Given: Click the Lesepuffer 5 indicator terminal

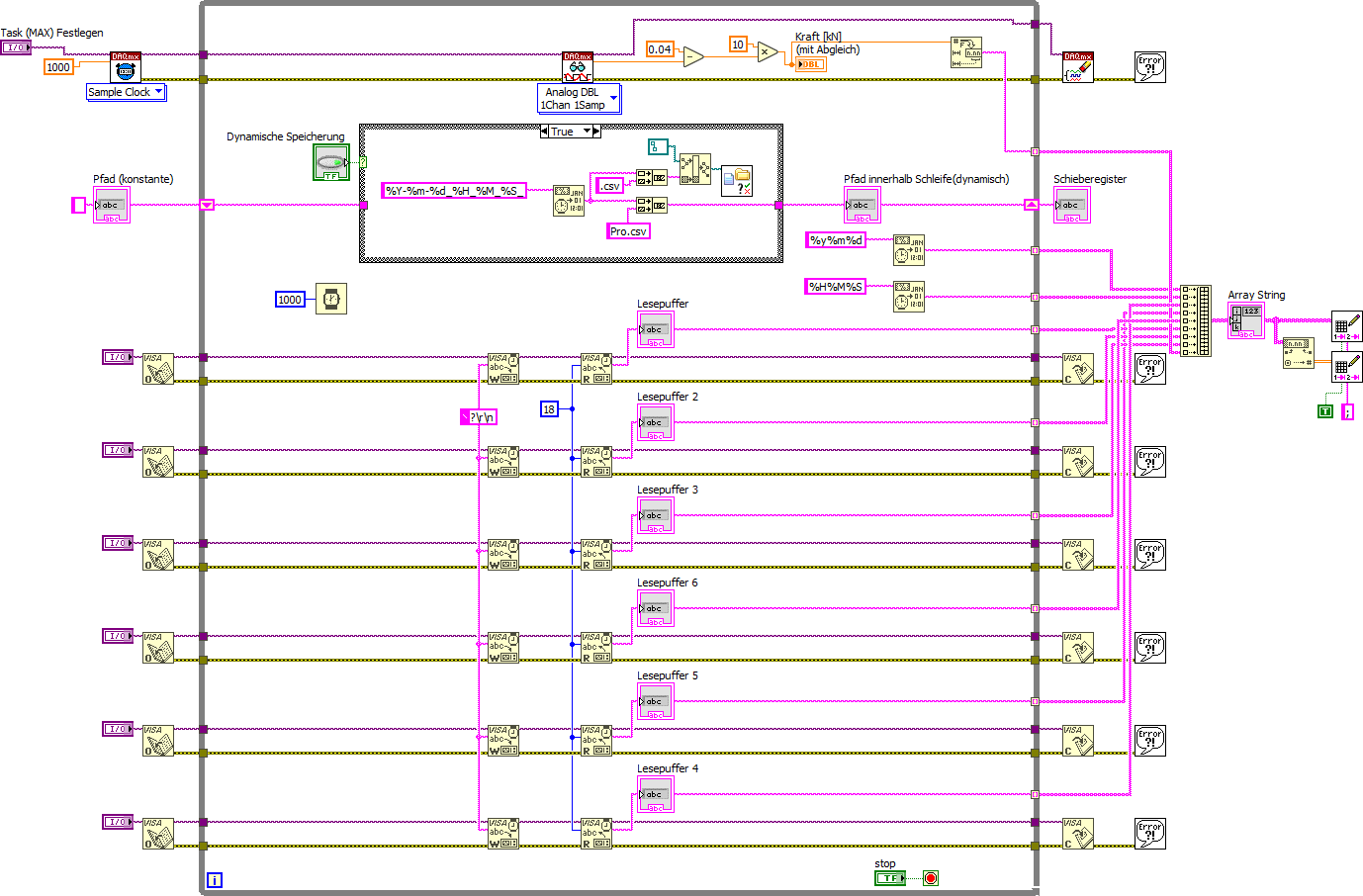Looking at the screenshot, I should 655,701.
